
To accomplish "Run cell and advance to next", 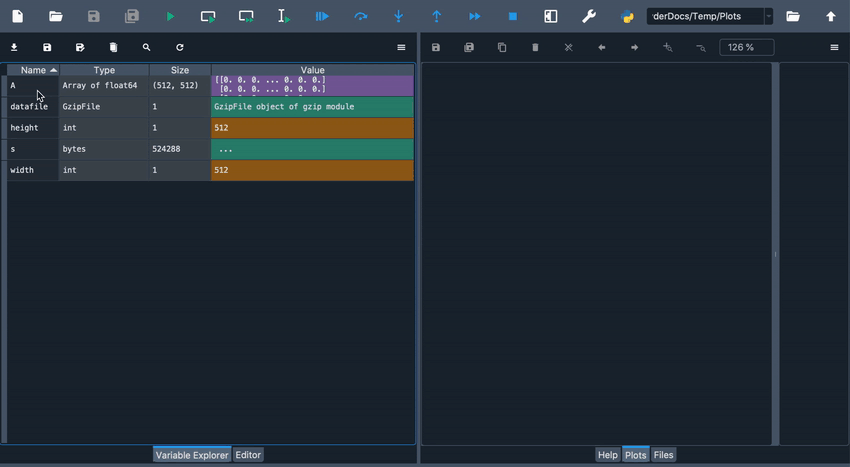I will [x=246, y=16].
